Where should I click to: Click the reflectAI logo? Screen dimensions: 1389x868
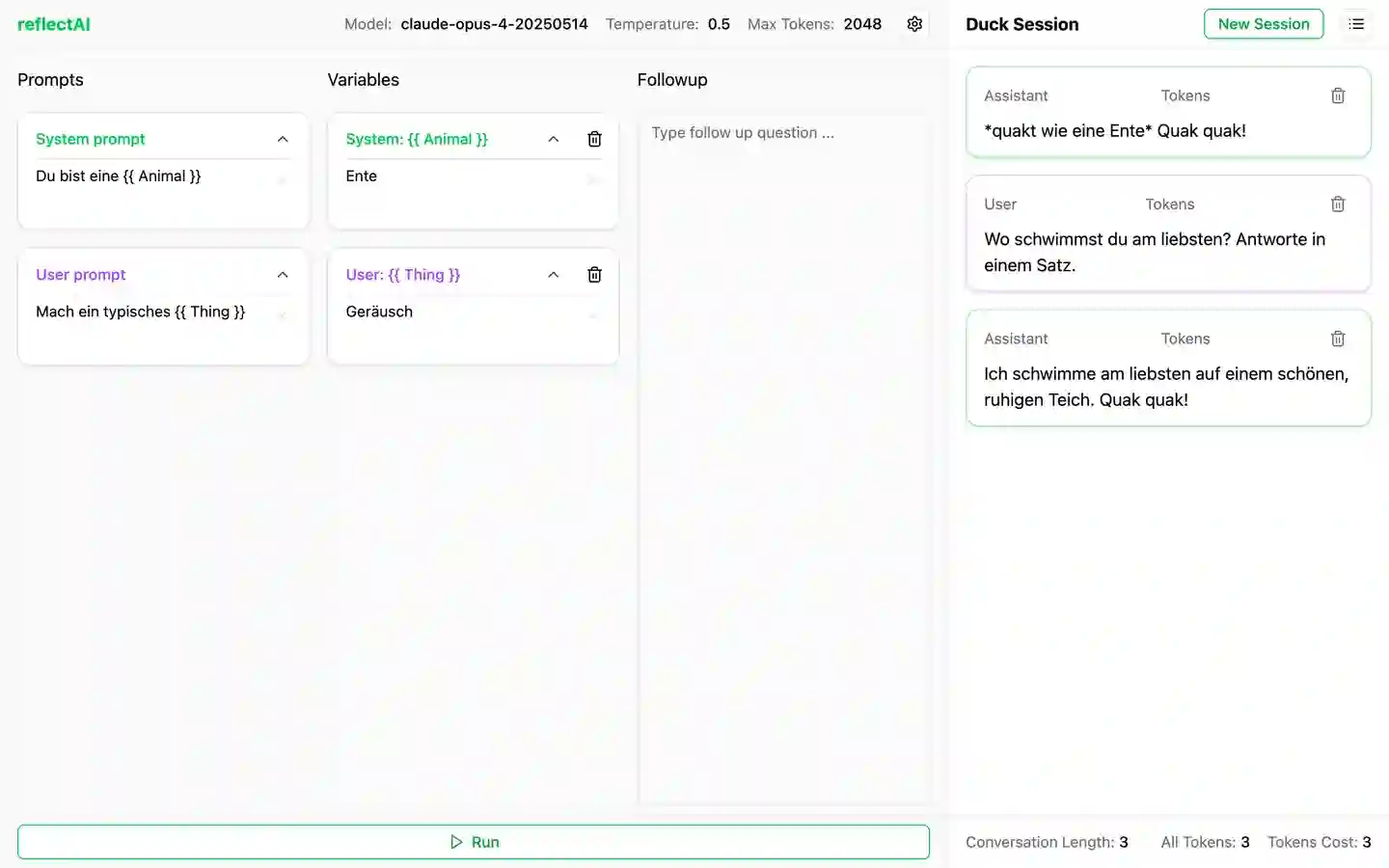(54, 24)
